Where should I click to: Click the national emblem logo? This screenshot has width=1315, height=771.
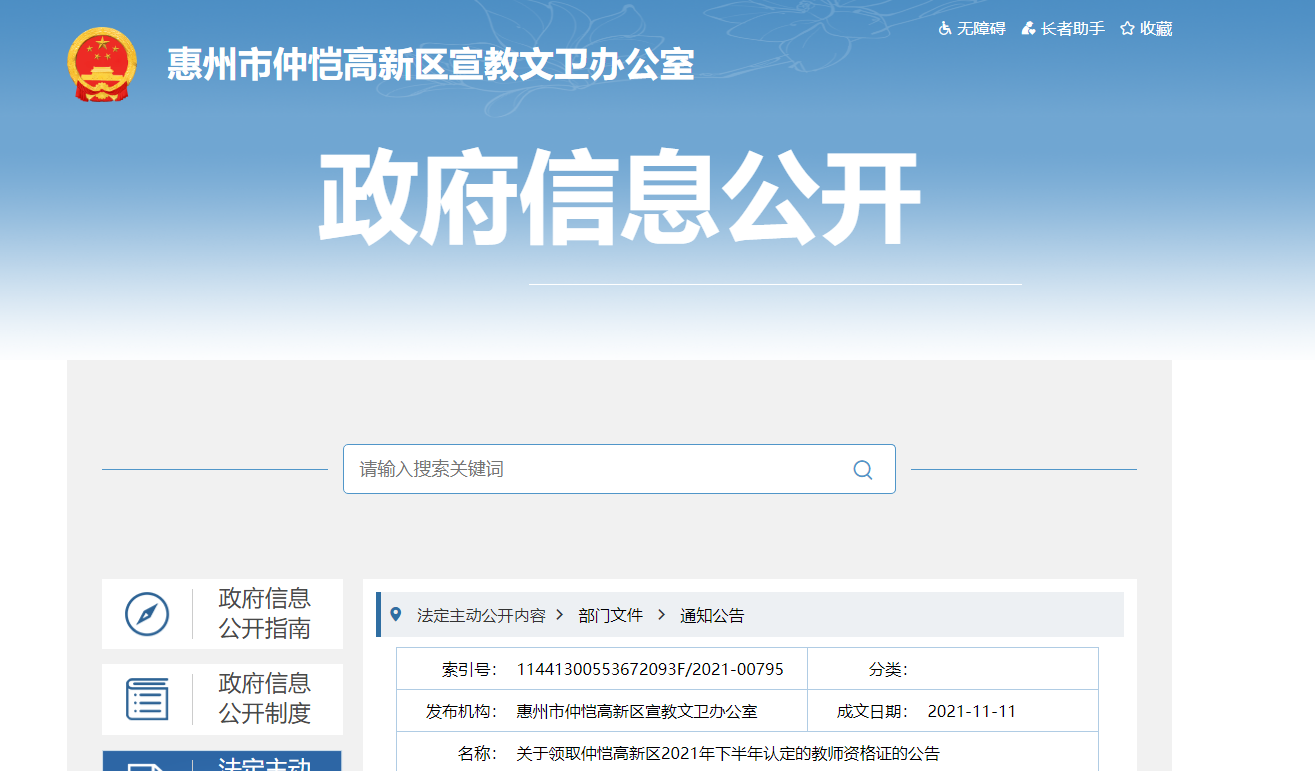click(x=102, y=64)
